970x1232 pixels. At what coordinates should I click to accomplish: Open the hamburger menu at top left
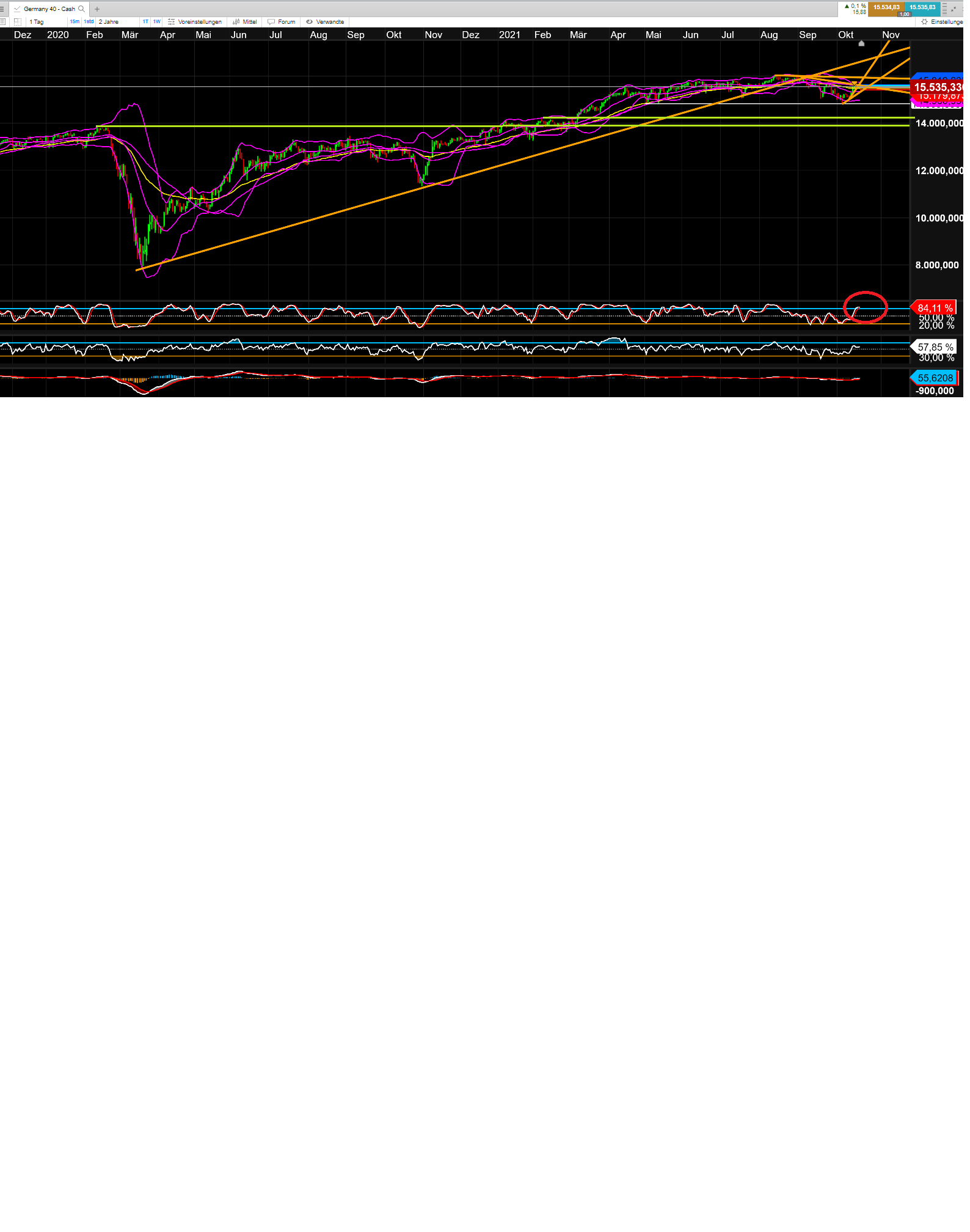point(2,9)
